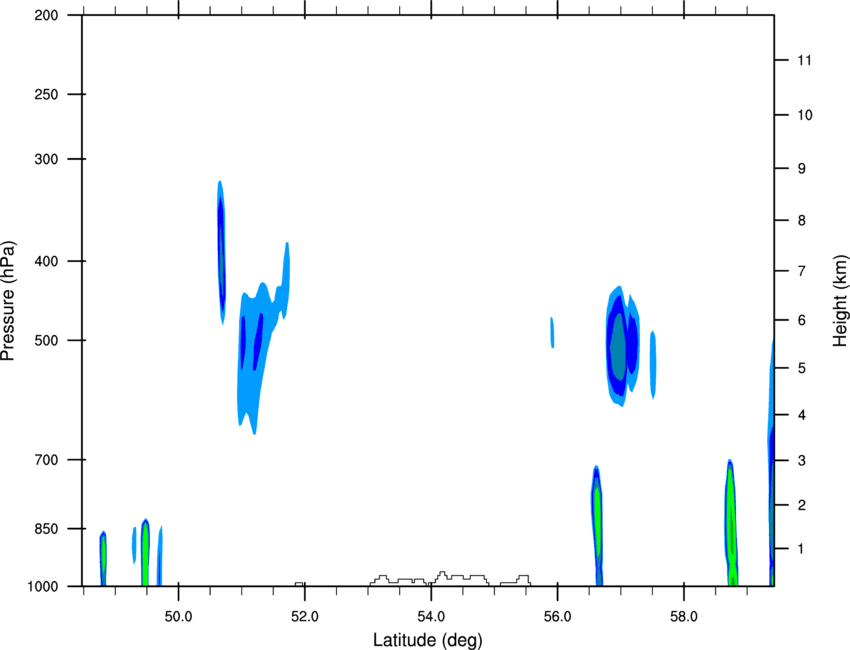Click the green surface column near 58.8 degrees

(x=731, y=523)
